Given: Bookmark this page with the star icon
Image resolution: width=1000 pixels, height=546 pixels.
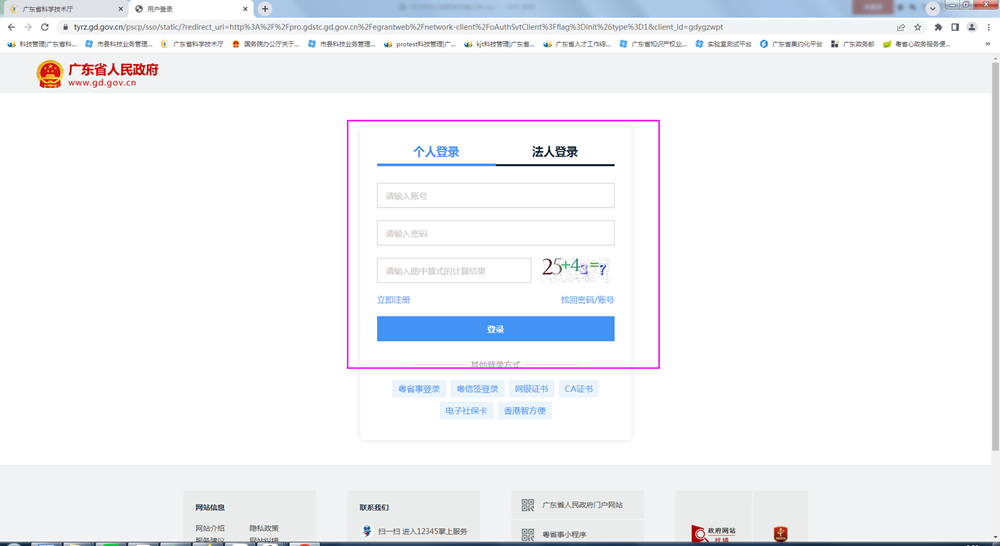Looking at the screenshot, I should click(918, 27).
